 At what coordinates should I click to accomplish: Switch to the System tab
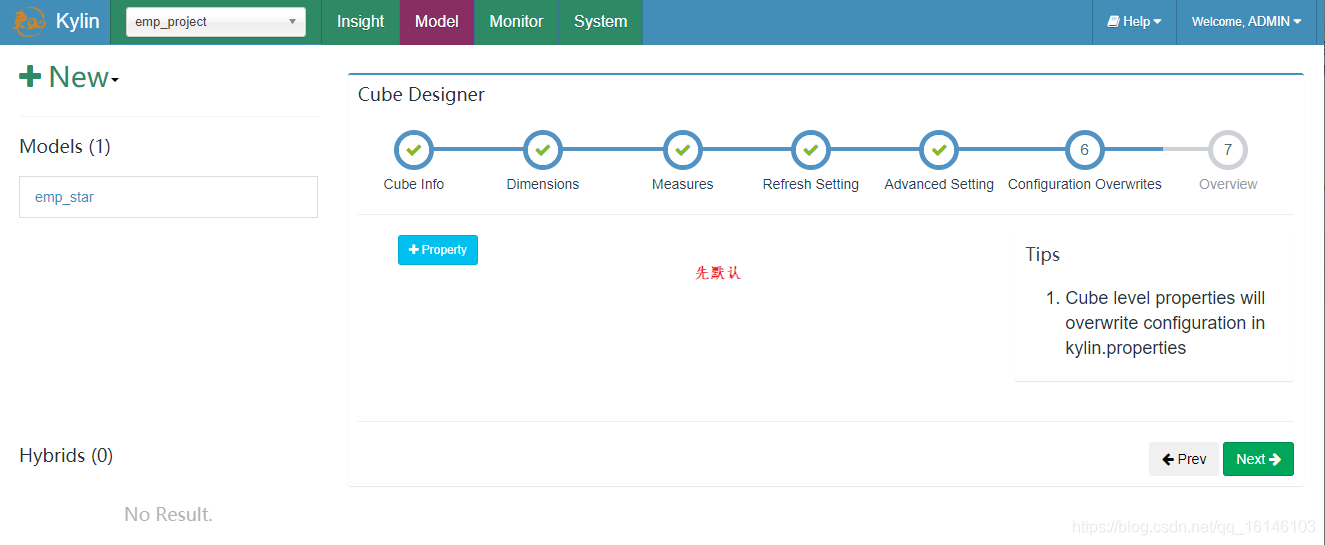pos(600,22)
